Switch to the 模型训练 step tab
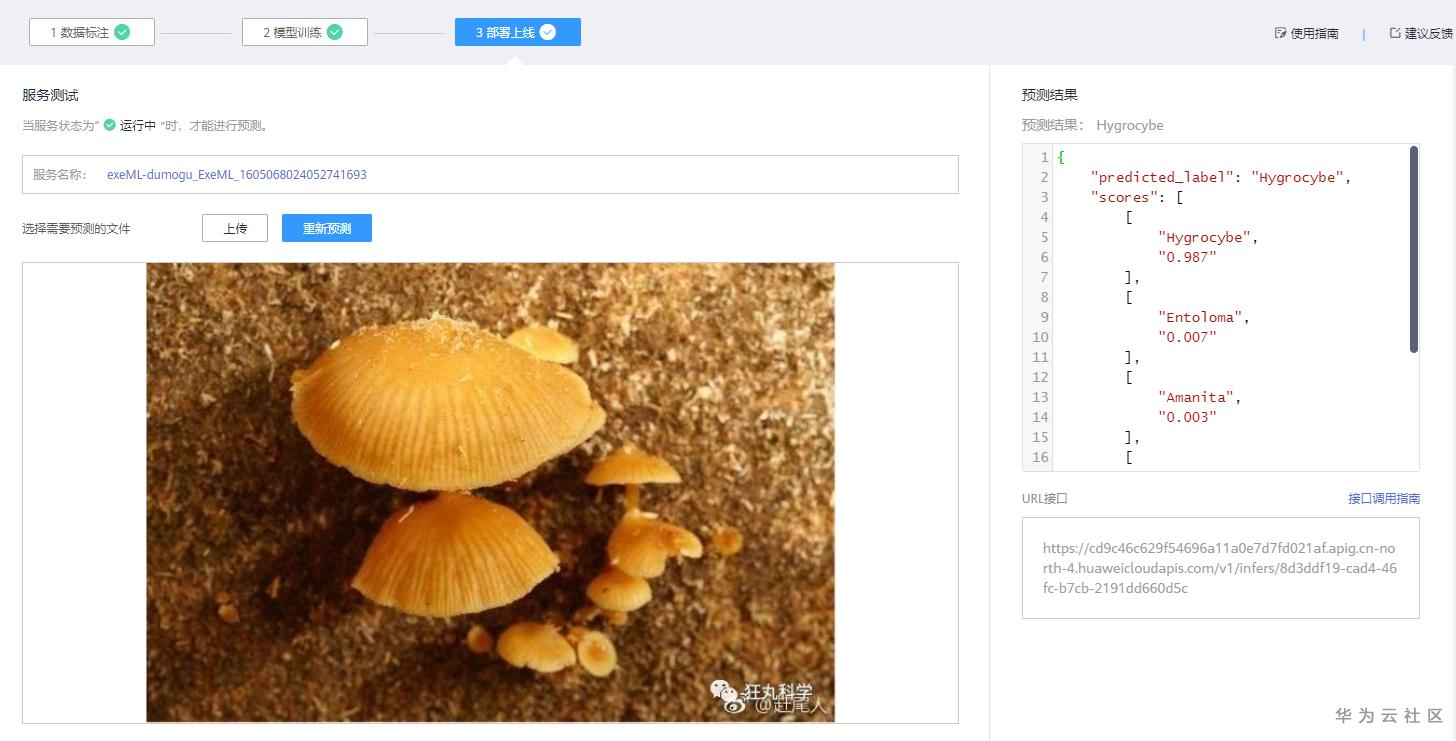 click(304, 31)
